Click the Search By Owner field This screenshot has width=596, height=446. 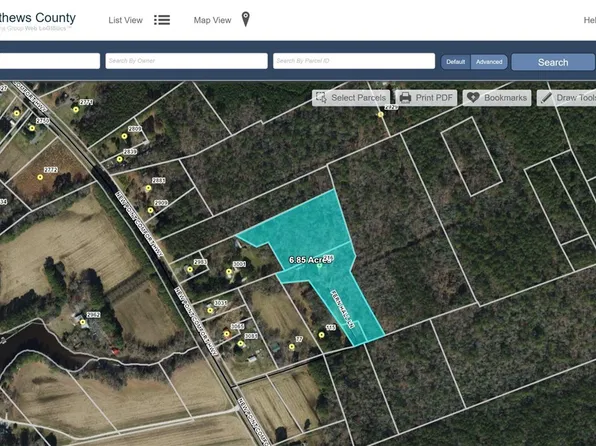coord(186,61)
